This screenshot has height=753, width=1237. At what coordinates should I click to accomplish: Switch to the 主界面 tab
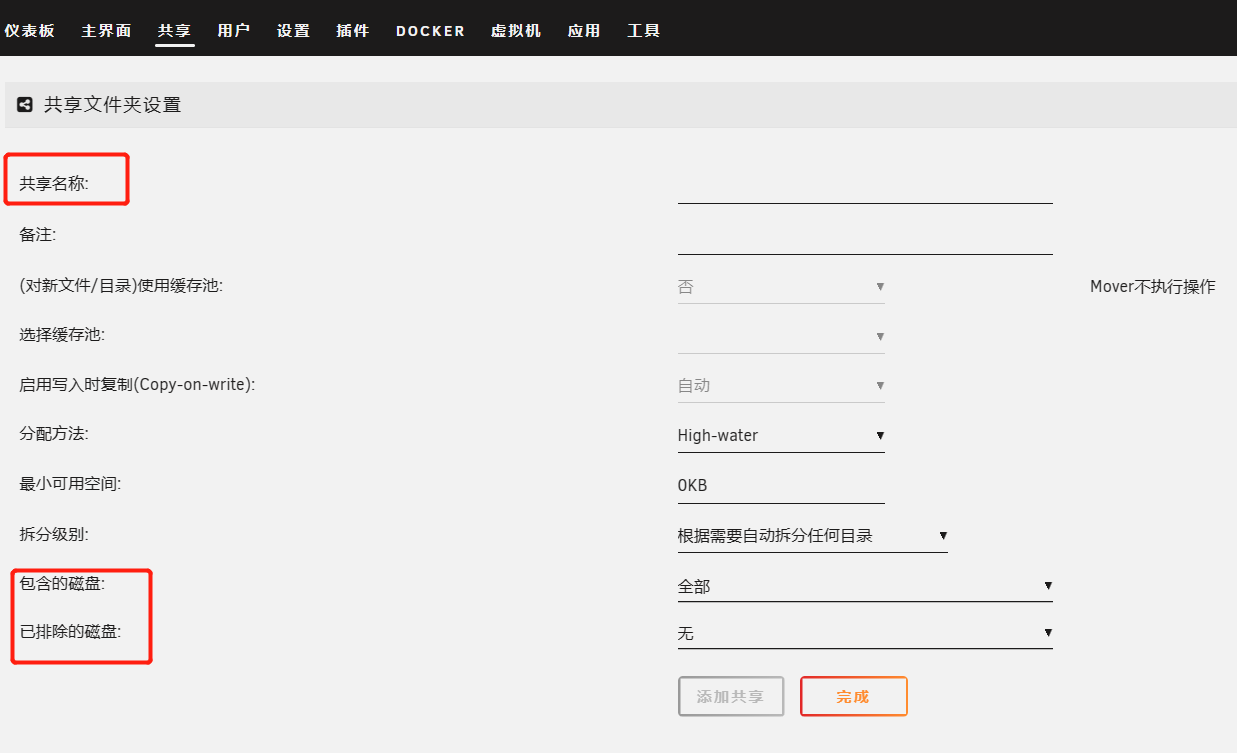tap(106, 31)
